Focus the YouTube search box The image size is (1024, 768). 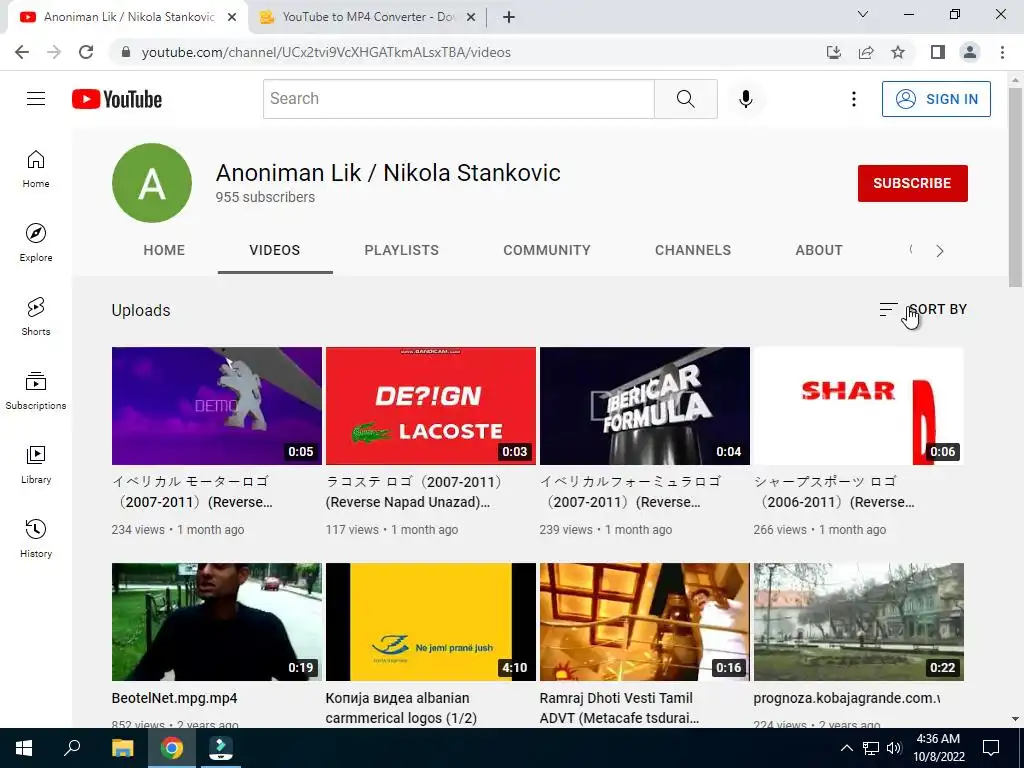coord(458,99)
